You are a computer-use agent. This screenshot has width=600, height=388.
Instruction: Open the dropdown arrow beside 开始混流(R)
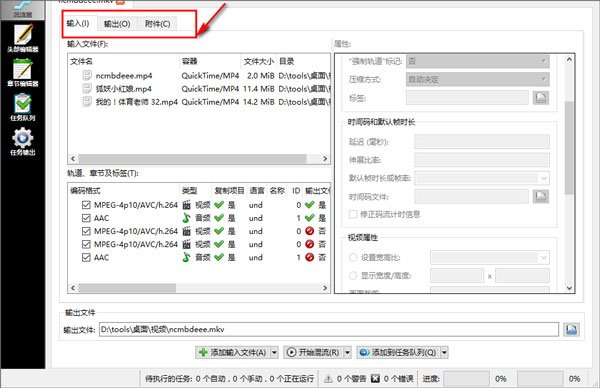347,352
